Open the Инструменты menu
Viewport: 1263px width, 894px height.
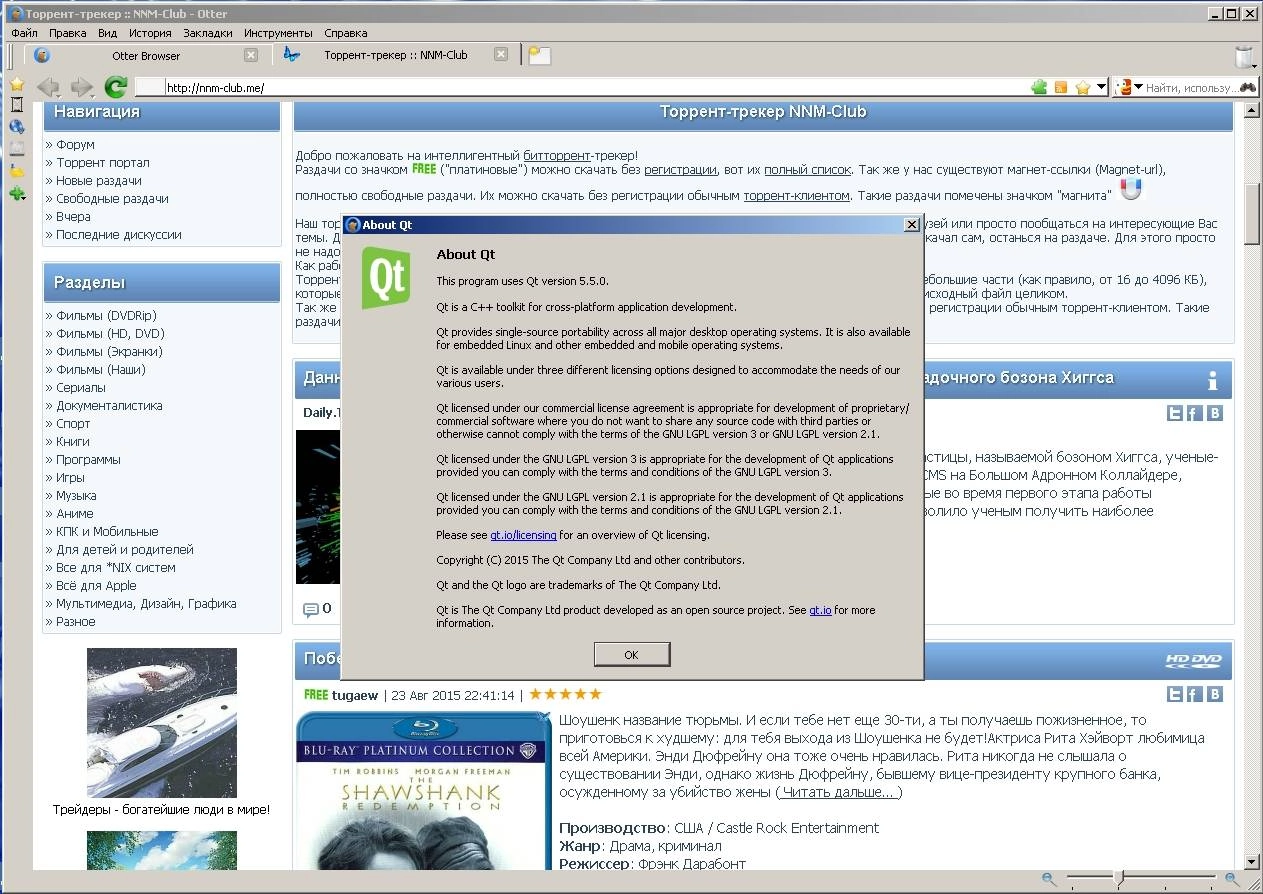[x=278, y=33]
